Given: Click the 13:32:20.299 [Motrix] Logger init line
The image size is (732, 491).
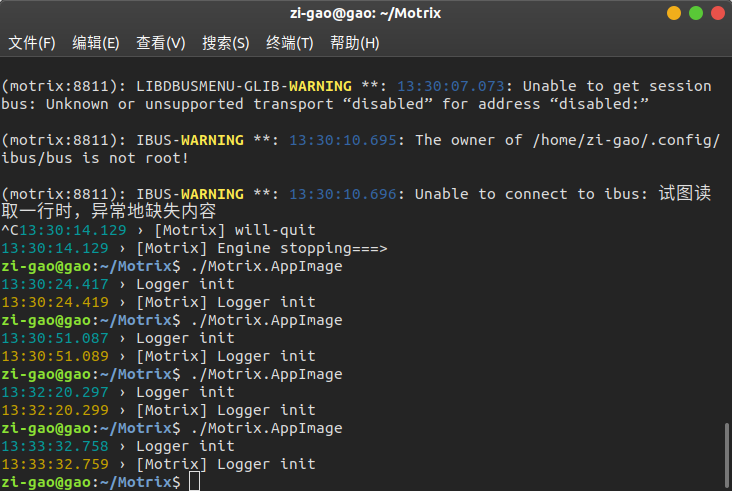Looking at the screenshot, I should pyautogui.click(x=158, y=410).
